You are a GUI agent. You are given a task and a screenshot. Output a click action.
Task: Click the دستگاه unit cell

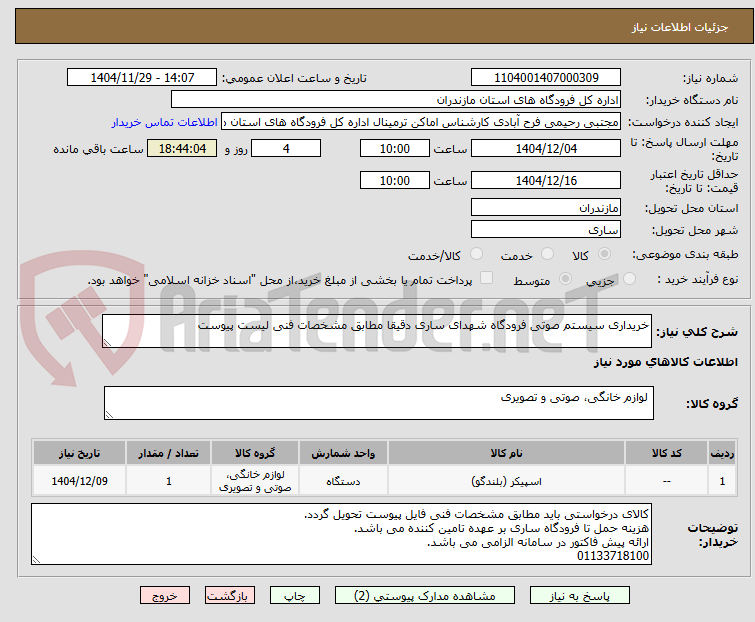coord(343,481)
